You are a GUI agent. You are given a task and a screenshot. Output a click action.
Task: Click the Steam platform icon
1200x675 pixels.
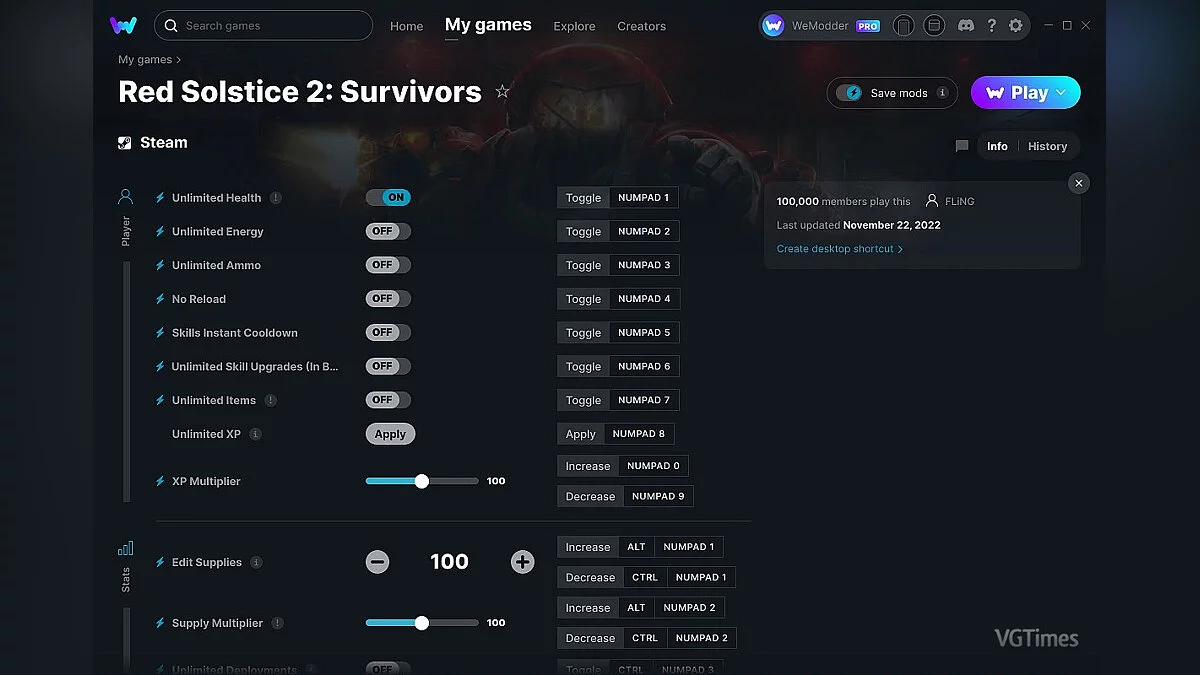tap(125, 143)
